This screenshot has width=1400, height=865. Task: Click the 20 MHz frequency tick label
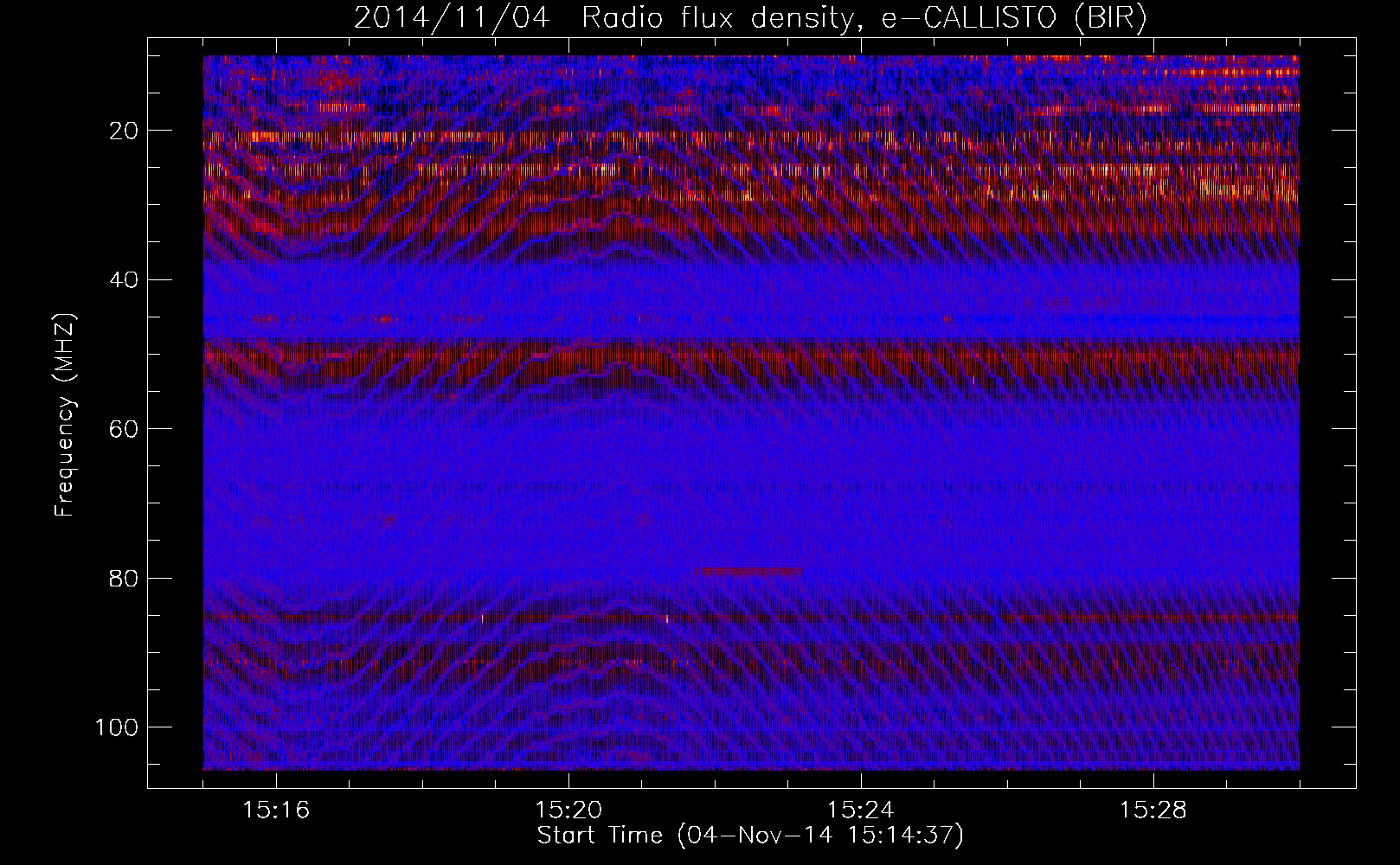[125, 131]
